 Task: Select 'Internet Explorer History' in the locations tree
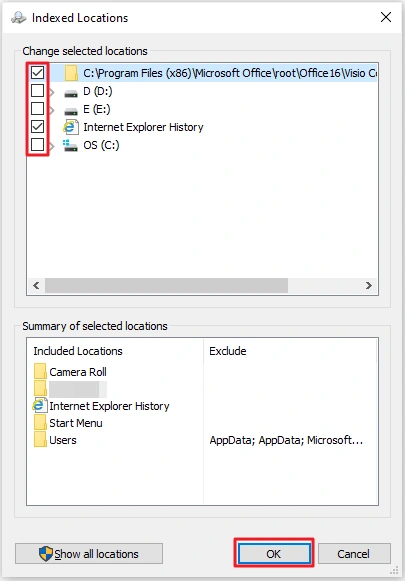[x=143, y=127]
